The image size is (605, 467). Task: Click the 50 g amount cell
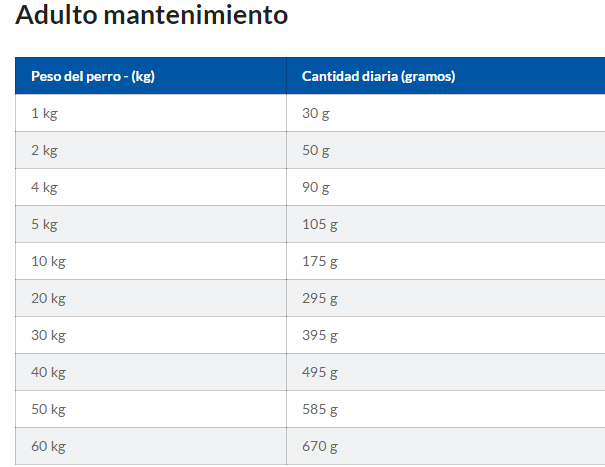315,150
